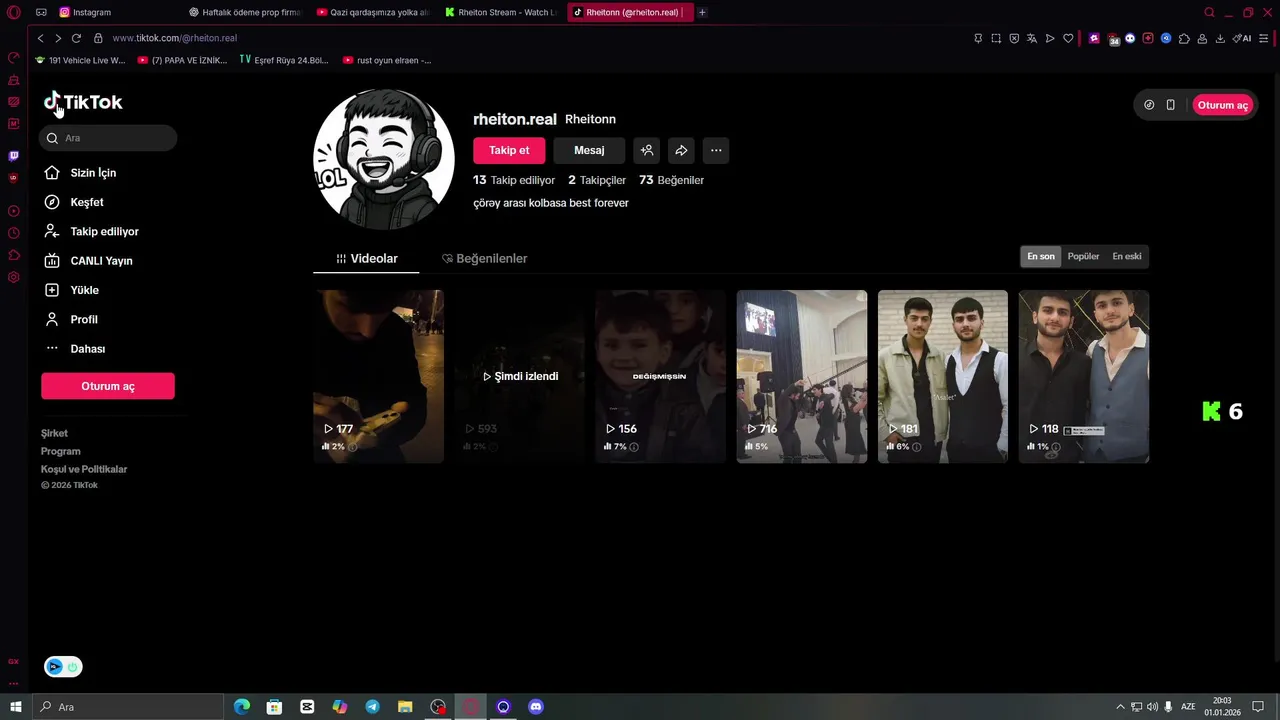Viewport: 1280px width, 720px height.
Task: Sort videos by Popüler
Action: [x=1083, y=256]
